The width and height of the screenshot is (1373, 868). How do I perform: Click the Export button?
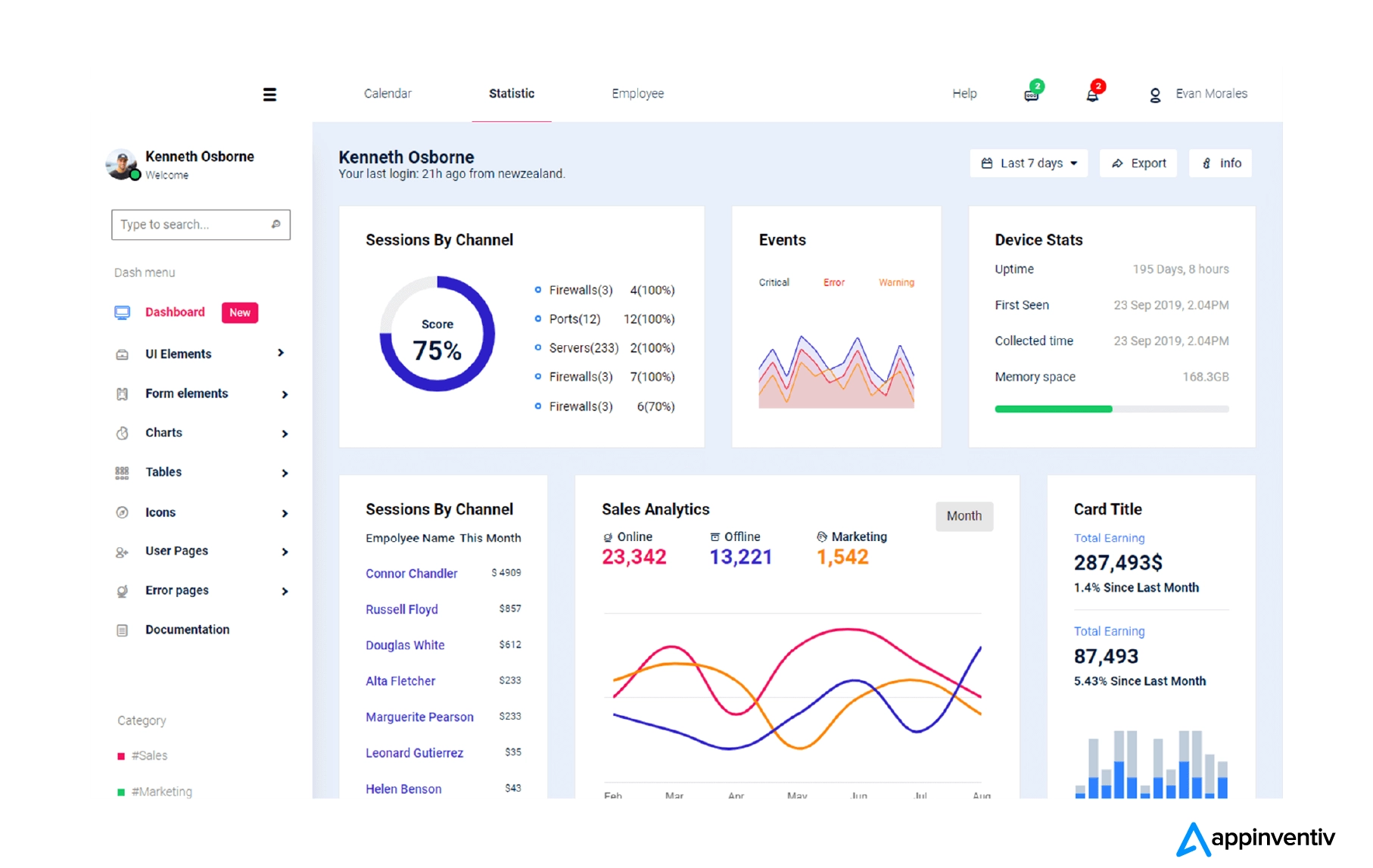pyautogui.click(x=1138, y=163)
